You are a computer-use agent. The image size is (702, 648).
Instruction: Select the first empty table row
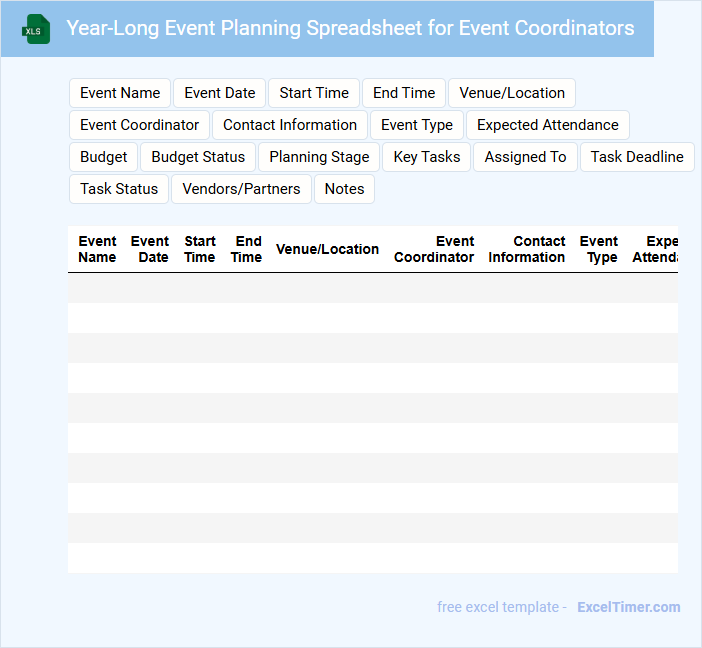[372, 288]
